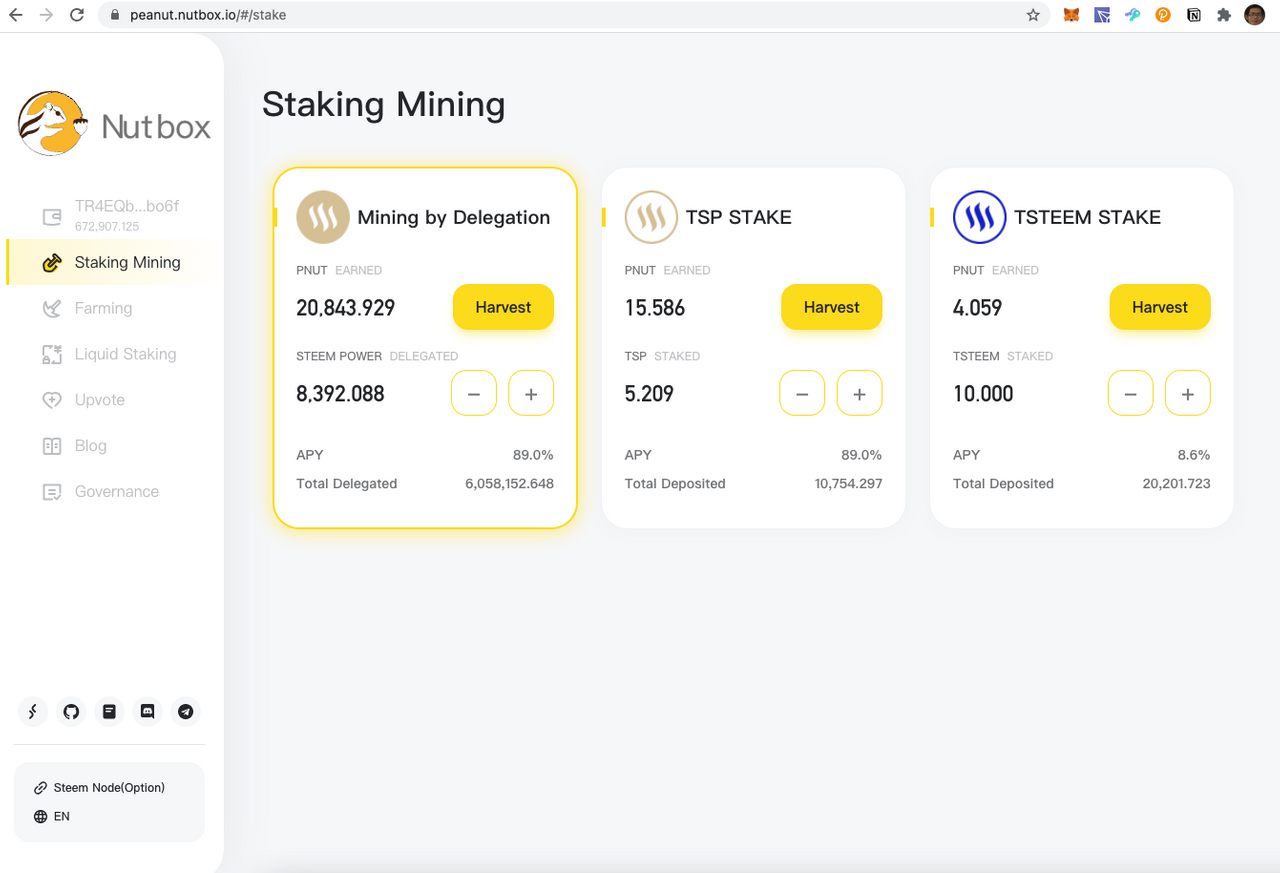Open the Chrome extensions puzzle icon
The height and width of the screenshot is (873, 1280).
tap(1223, 15)
